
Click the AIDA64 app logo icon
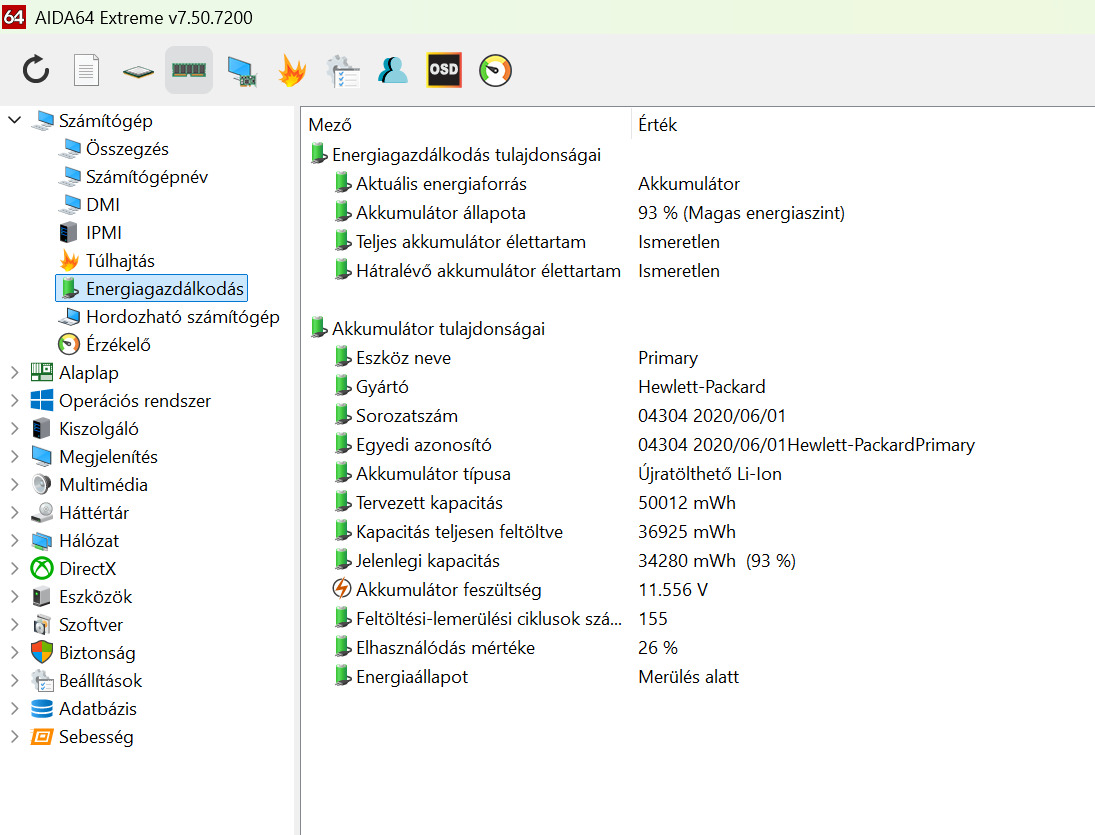(x=14, y=15)
